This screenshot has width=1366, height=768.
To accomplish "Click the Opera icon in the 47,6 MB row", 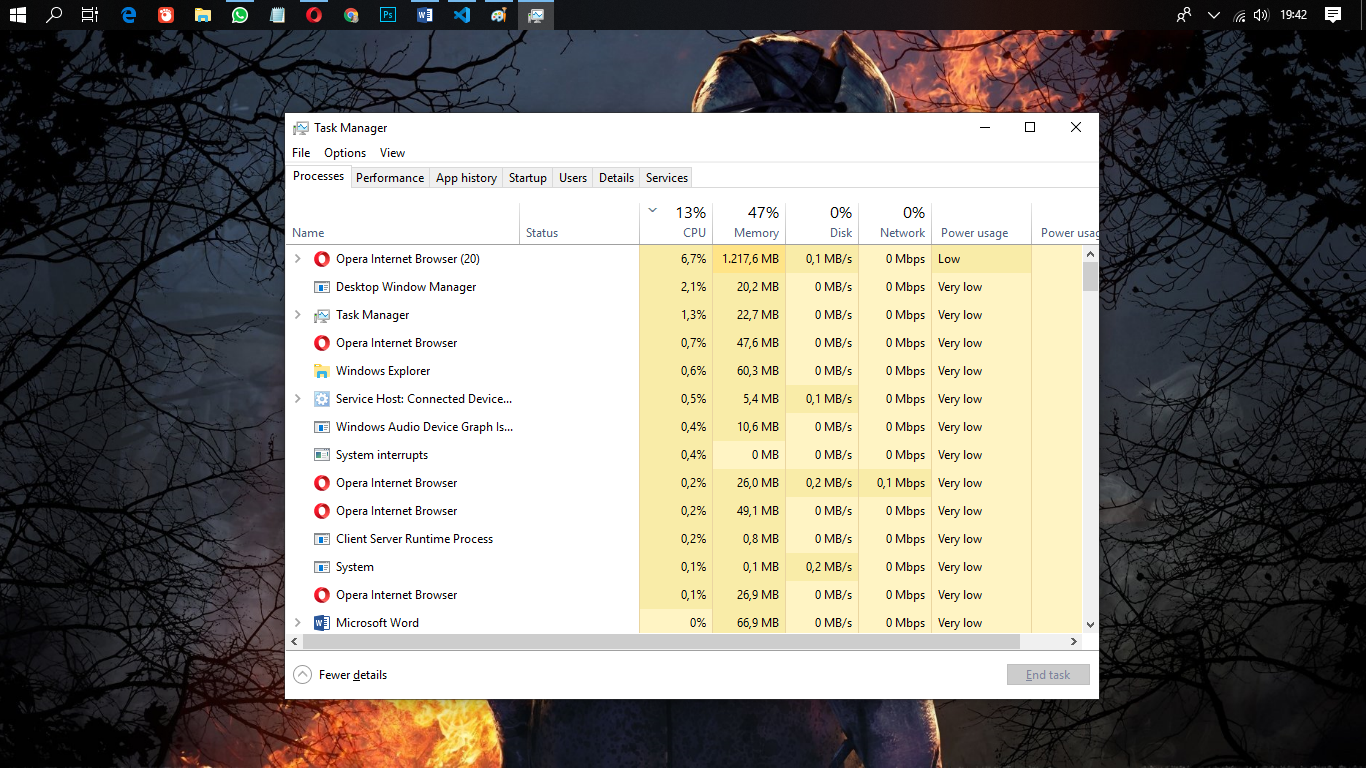I will coord(322,343).
